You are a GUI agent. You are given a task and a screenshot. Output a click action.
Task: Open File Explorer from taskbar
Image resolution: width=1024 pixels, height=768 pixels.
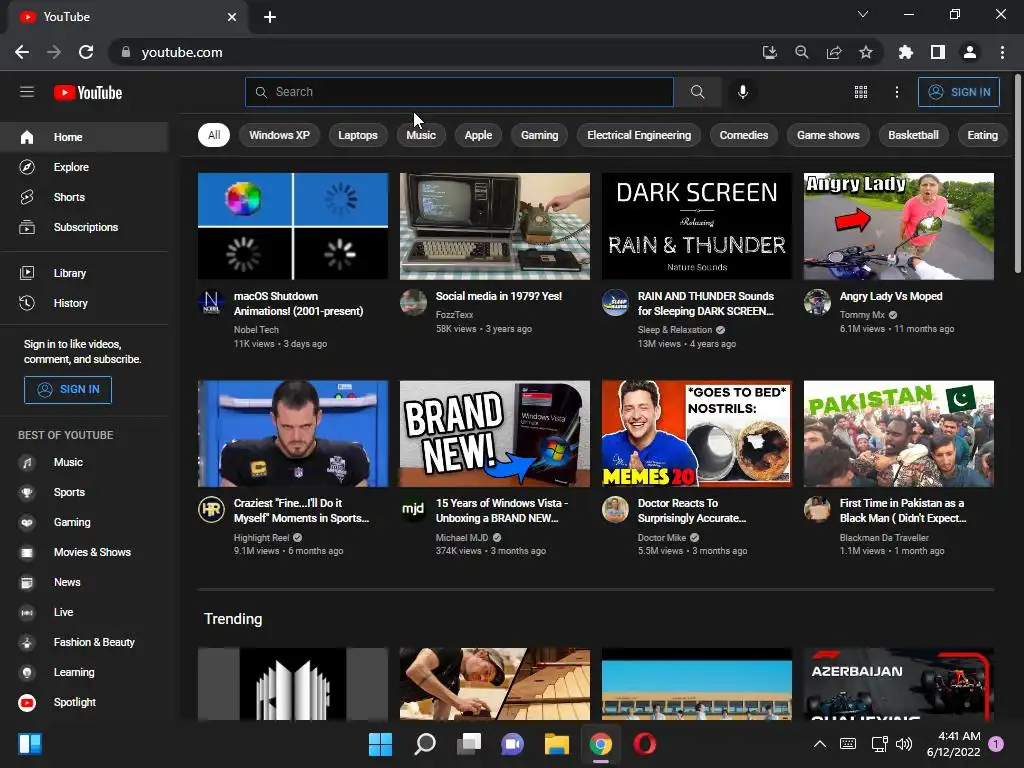[x=557, y=744]
